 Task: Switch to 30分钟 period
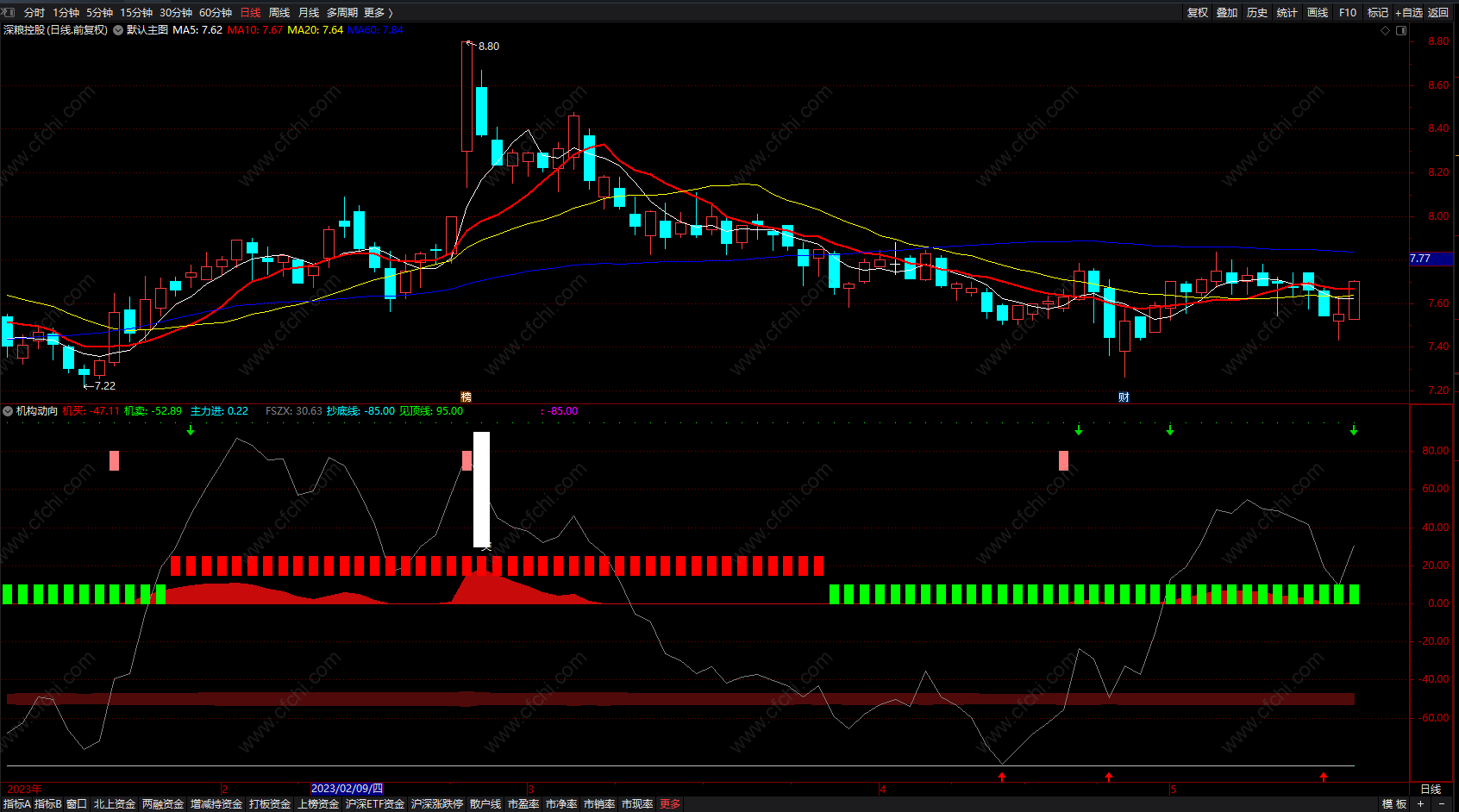176,12
